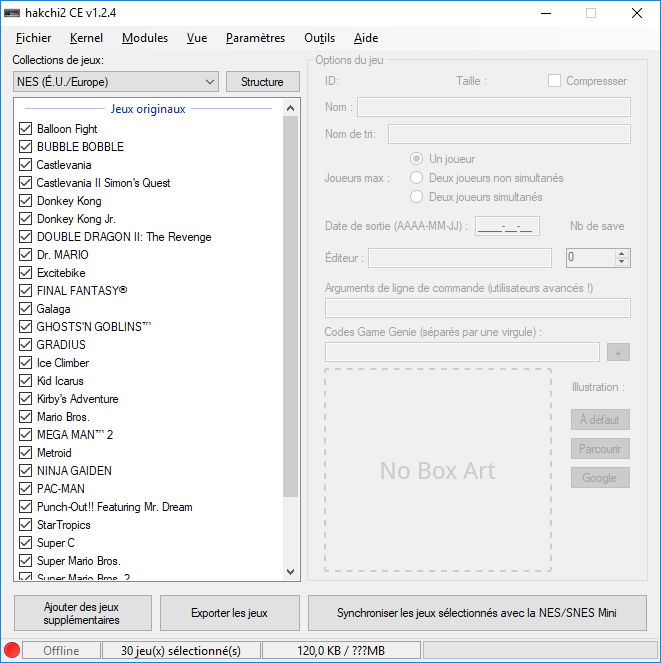Toggle the GHOSTS'N GOBLINS checkbox
The image size is (661, 663).
coord(25,327)
